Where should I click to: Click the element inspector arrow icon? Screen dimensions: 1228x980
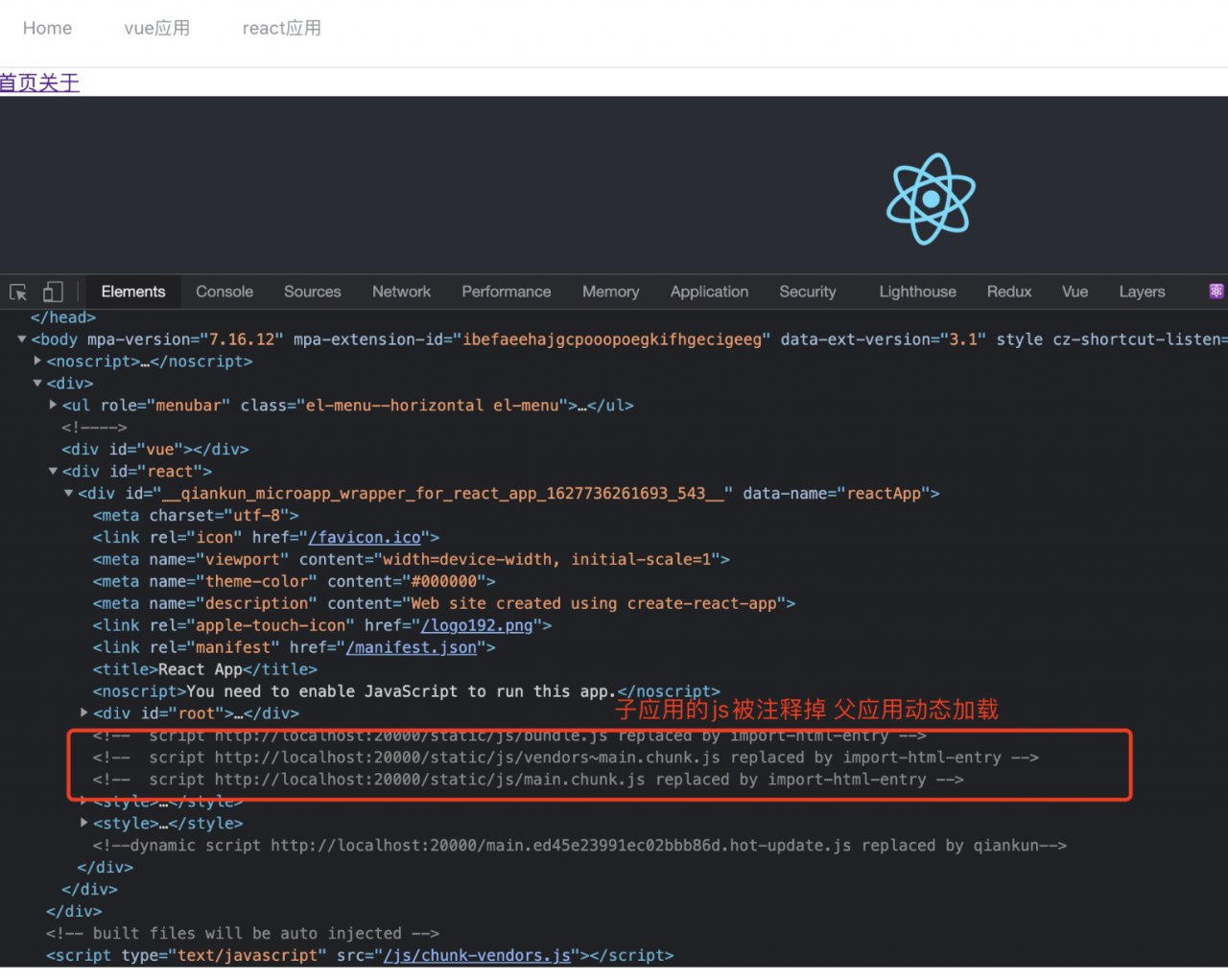[x=18, y=292]
